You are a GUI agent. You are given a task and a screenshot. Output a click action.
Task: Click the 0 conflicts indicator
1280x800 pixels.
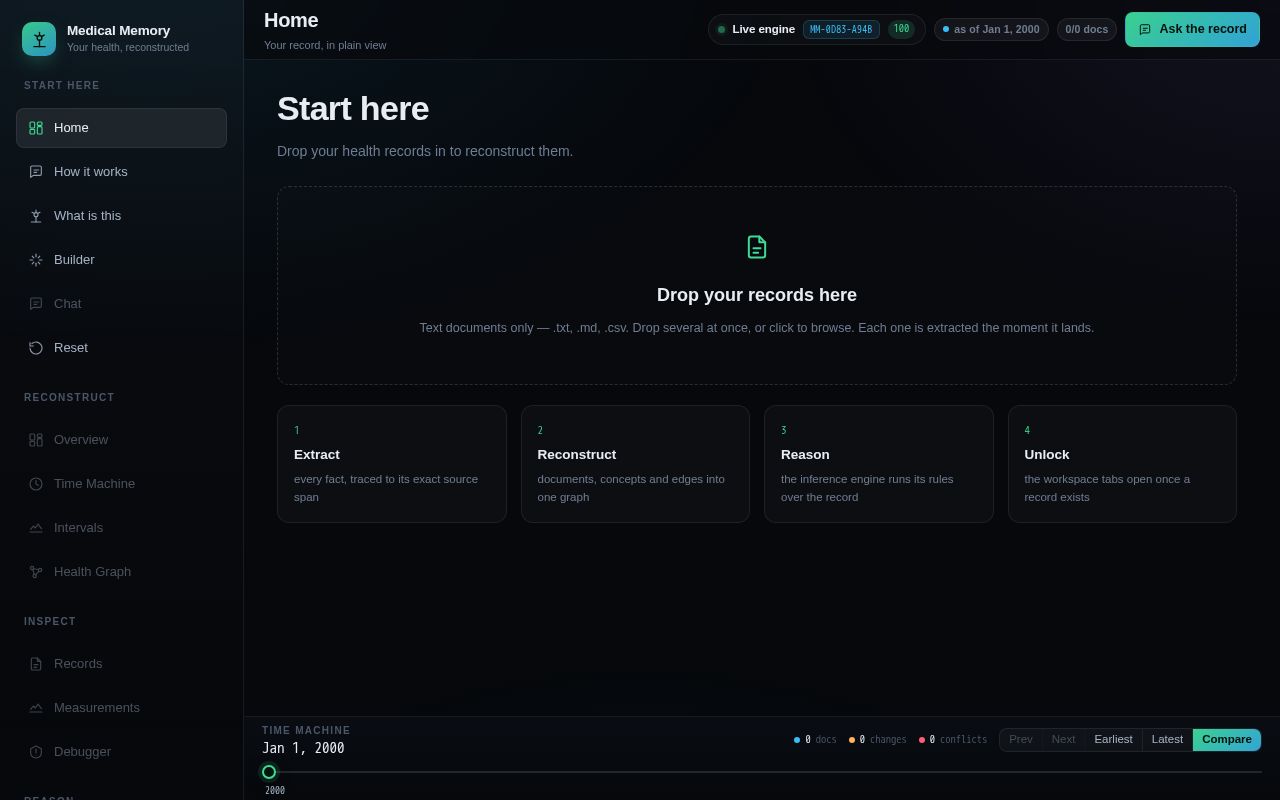point(953,740)
